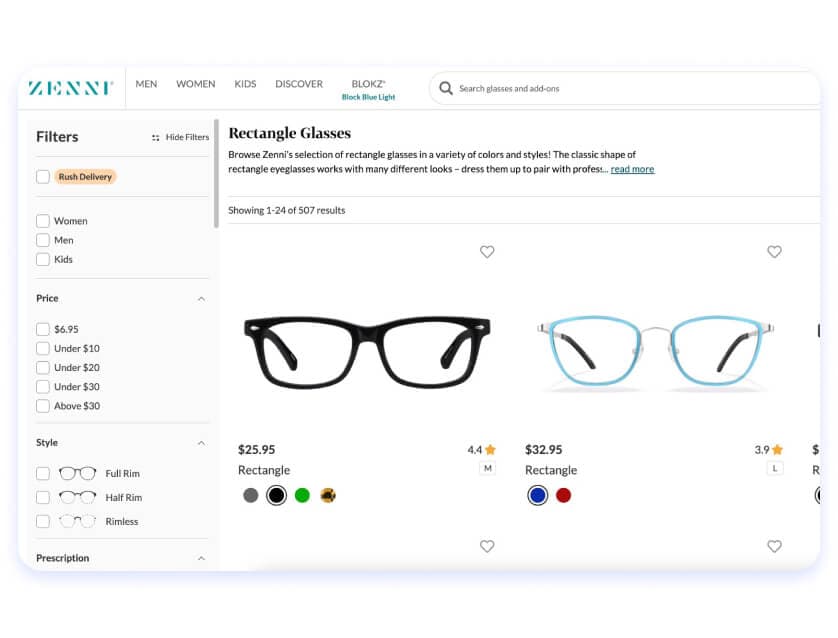Click the Full Rim glasses icon

coord(77,474)
